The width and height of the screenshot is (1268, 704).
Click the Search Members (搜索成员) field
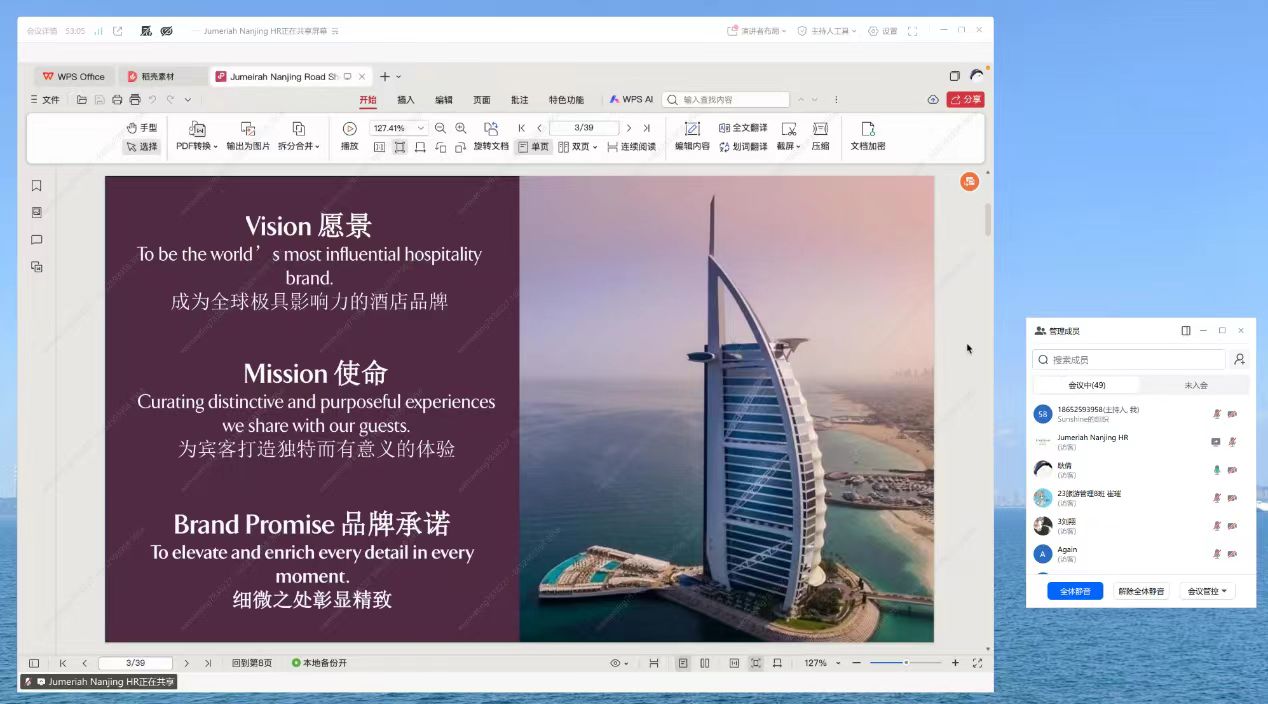[x=1129, y=359]
